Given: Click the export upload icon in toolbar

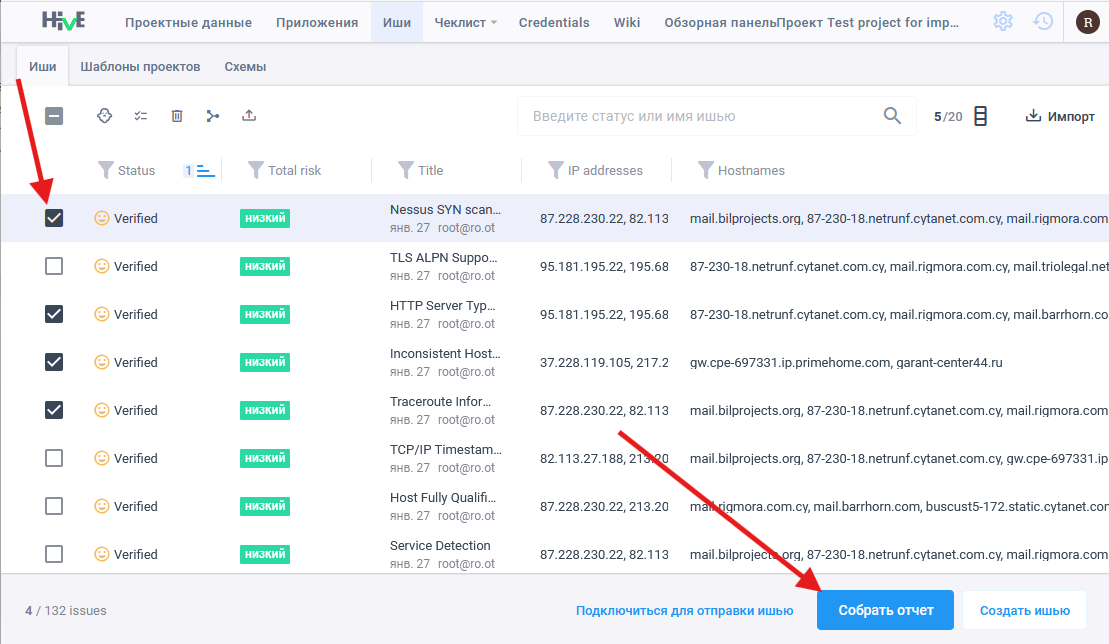Looking at the screenshot, I should tap(249, 116).
